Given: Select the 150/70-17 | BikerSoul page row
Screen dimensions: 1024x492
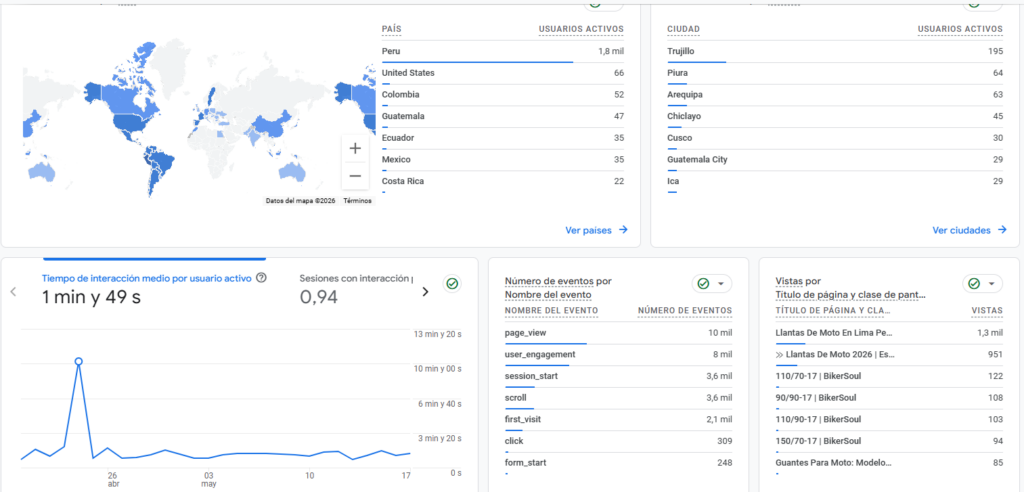Looking at the screenshot, I should pos(889,441).
